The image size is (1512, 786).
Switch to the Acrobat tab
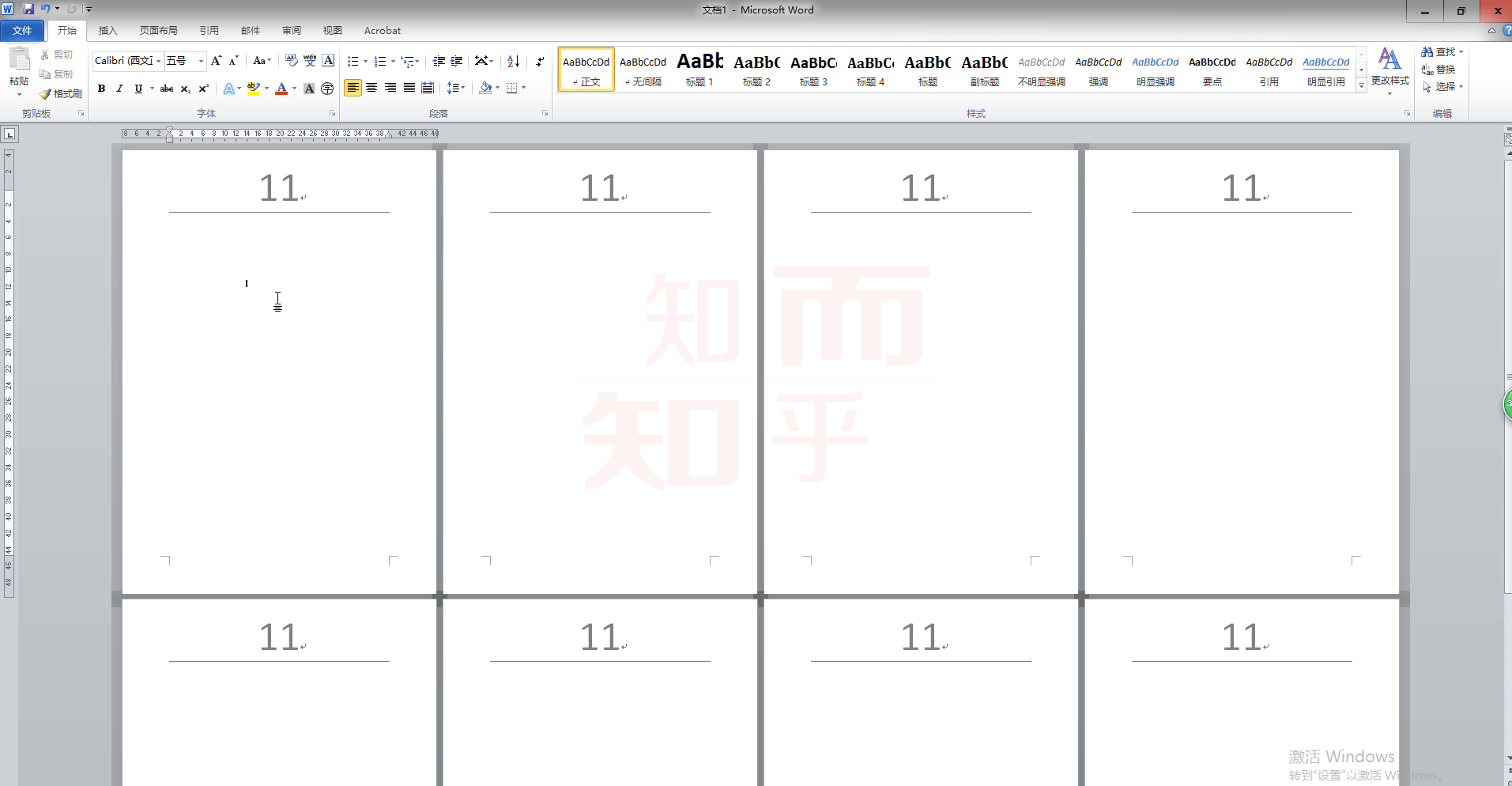(x=382, y=31)
